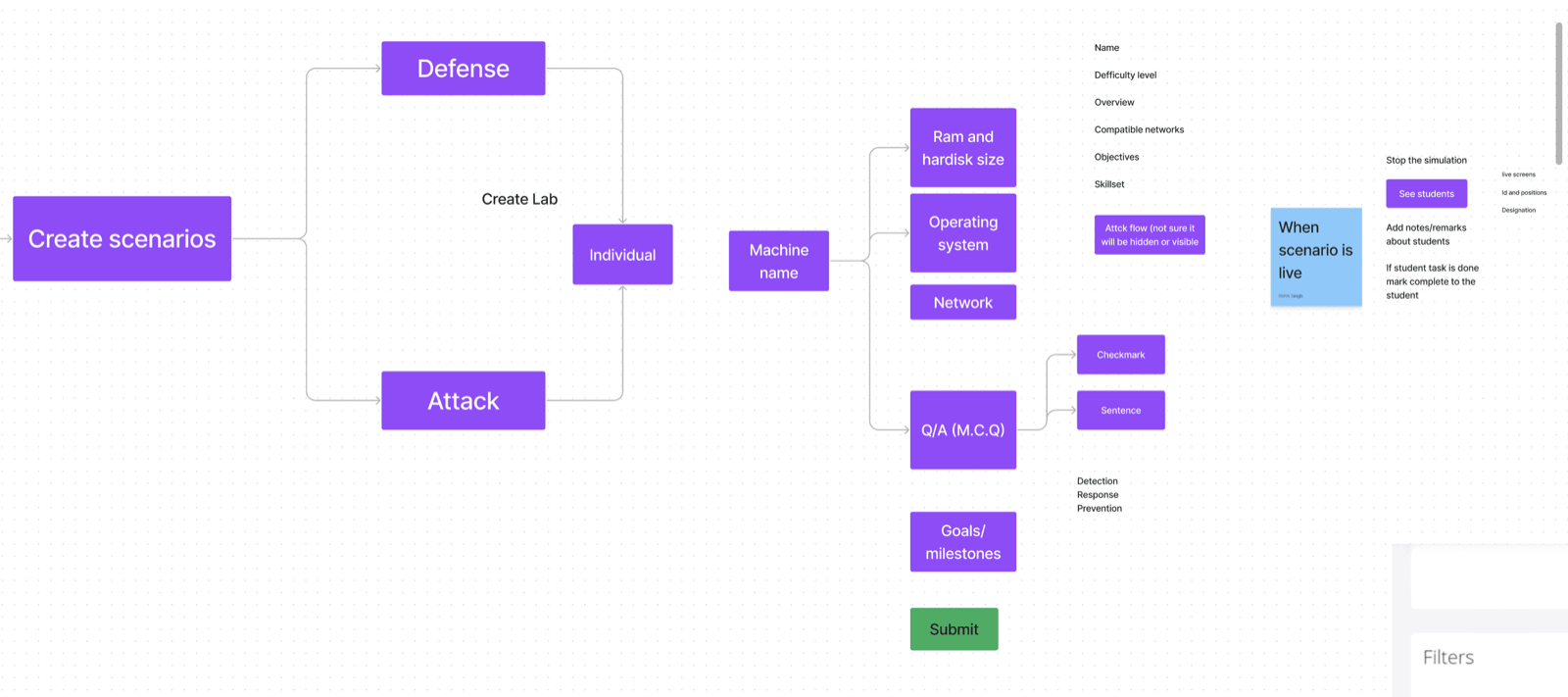Click the Network node
The image size is (1568, 697).
click(963, 302)
